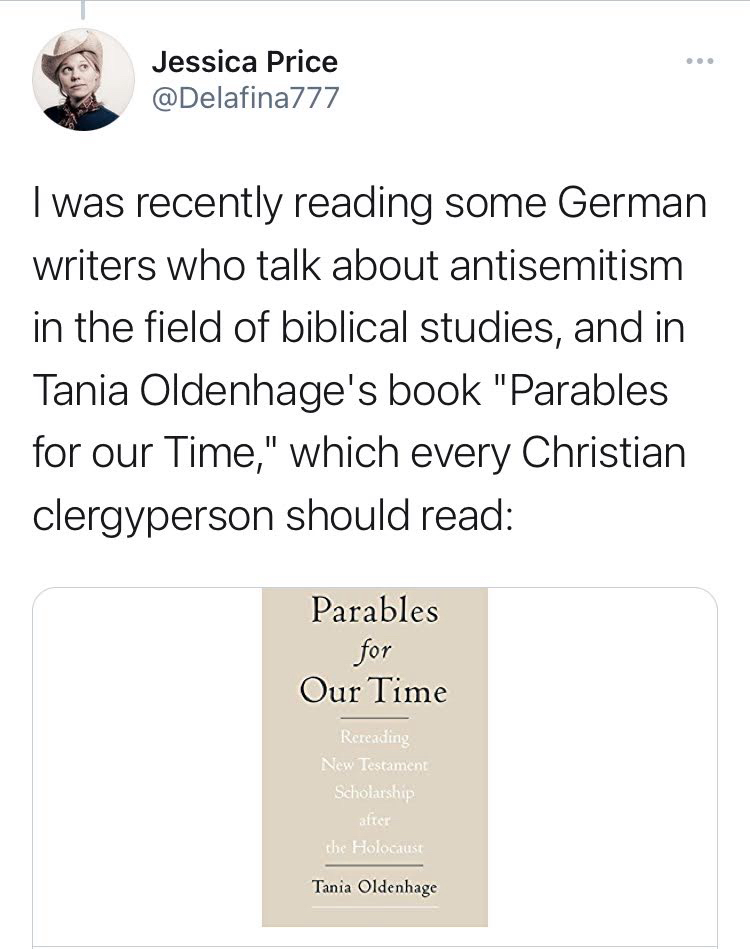Screen dimensions: 750x949
Task: Click "New Testament" in the cover subtitle
Action: coord(374,765)
